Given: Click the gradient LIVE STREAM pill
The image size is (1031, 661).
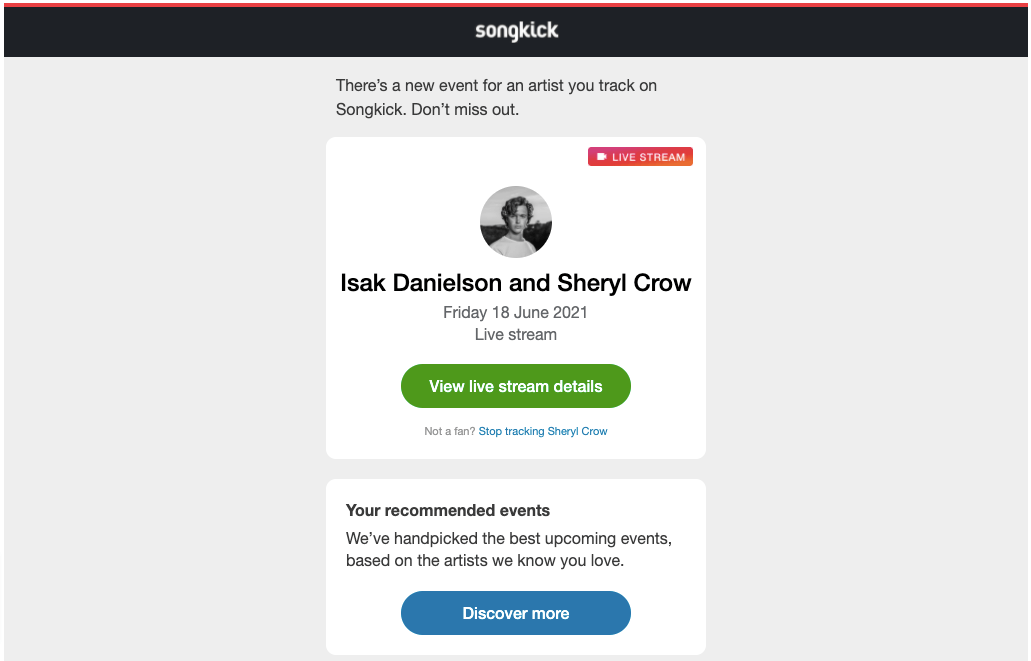Looking at the screenshot, I should [640, 156].
